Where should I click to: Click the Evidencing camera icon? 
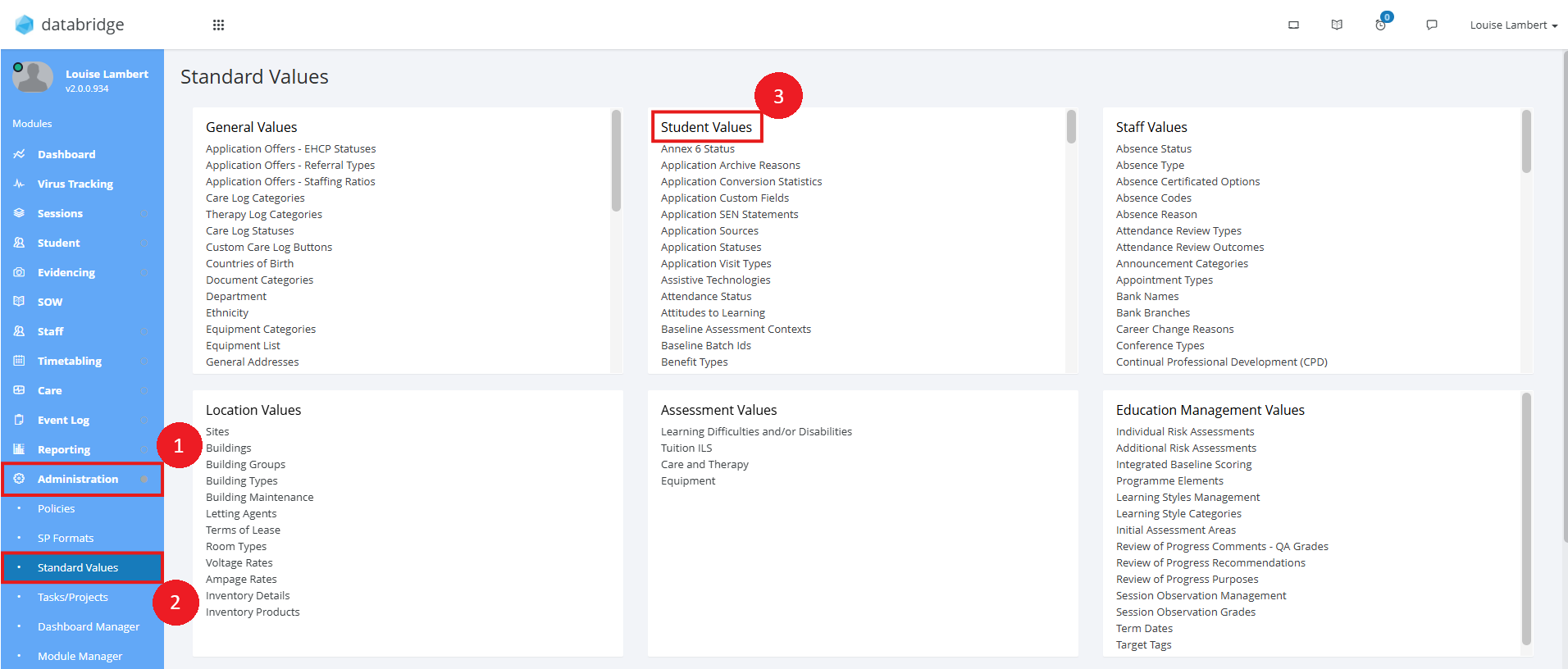pos(19,272)
